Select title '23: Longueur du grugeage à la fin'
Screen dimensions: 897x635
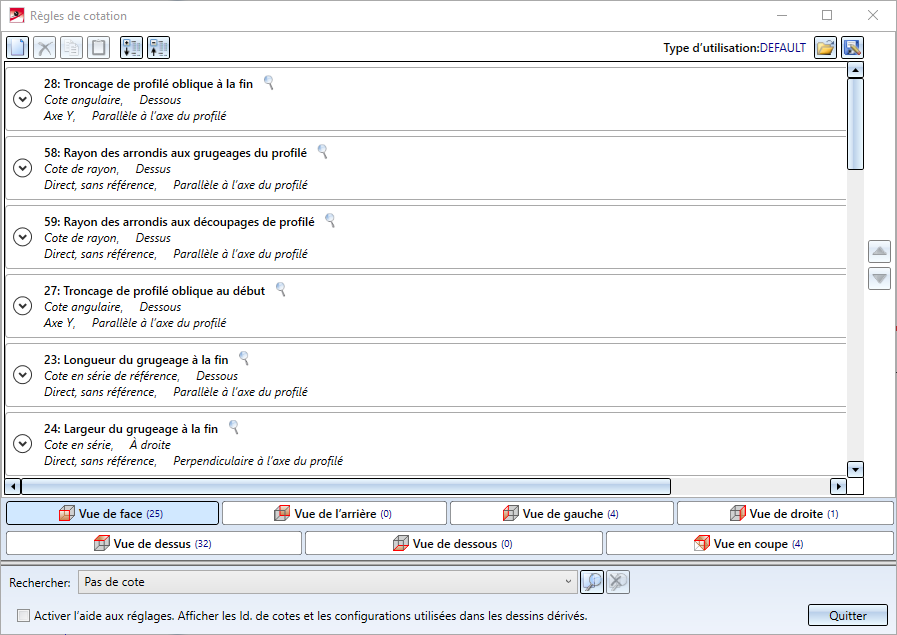click(136, 360)
